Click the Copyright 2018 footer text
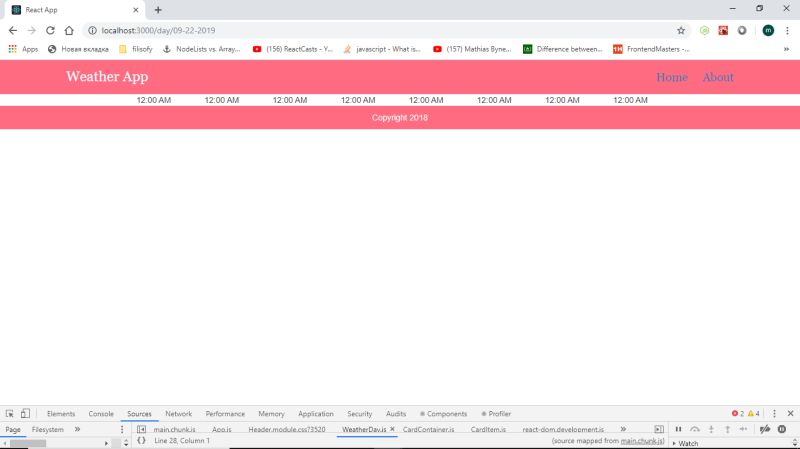The image size is (800, 449). pos(399,117)
